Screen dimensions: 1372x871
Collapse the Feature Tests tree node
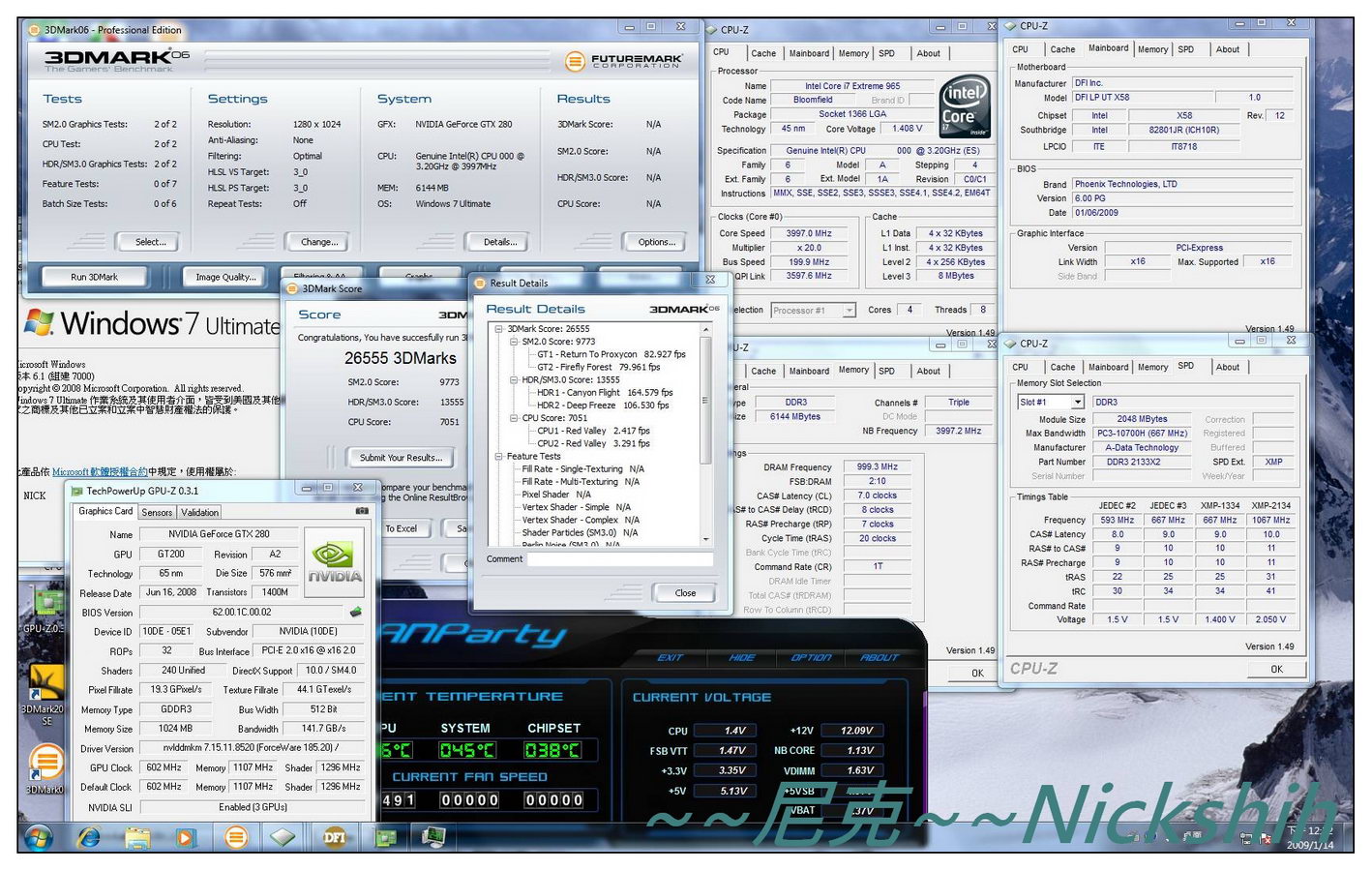(499, 456)
